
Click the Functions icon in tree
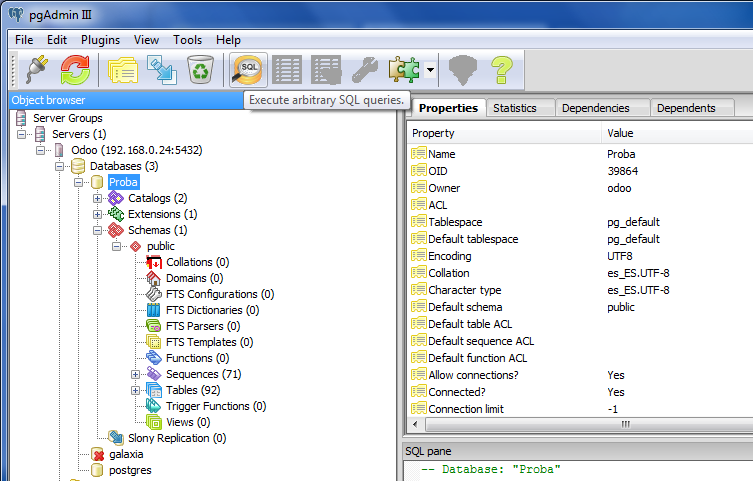154,358
